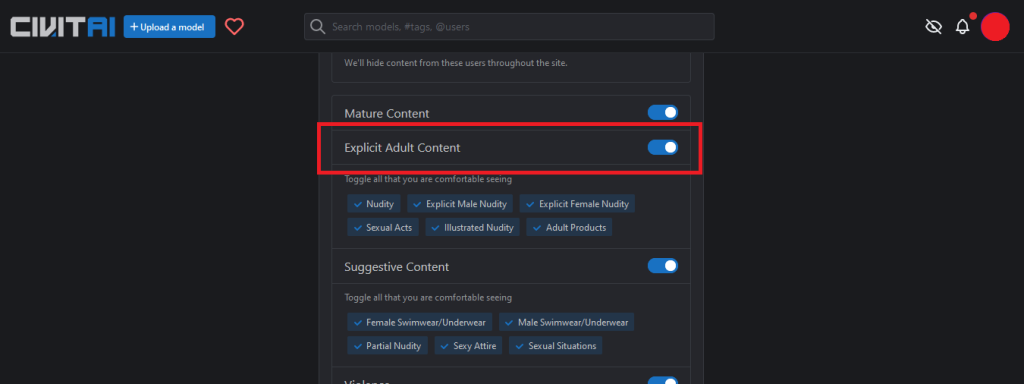Toggle the Violence switch
The height and width of the screenshot is (384, 1024).
coord(663,381)
